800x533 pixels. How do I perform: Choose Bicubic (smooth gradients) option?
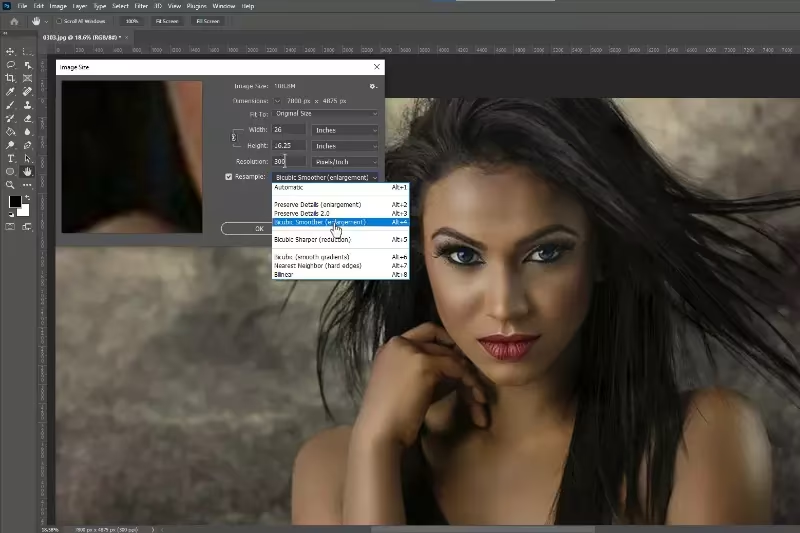click(x=340, y=257)
